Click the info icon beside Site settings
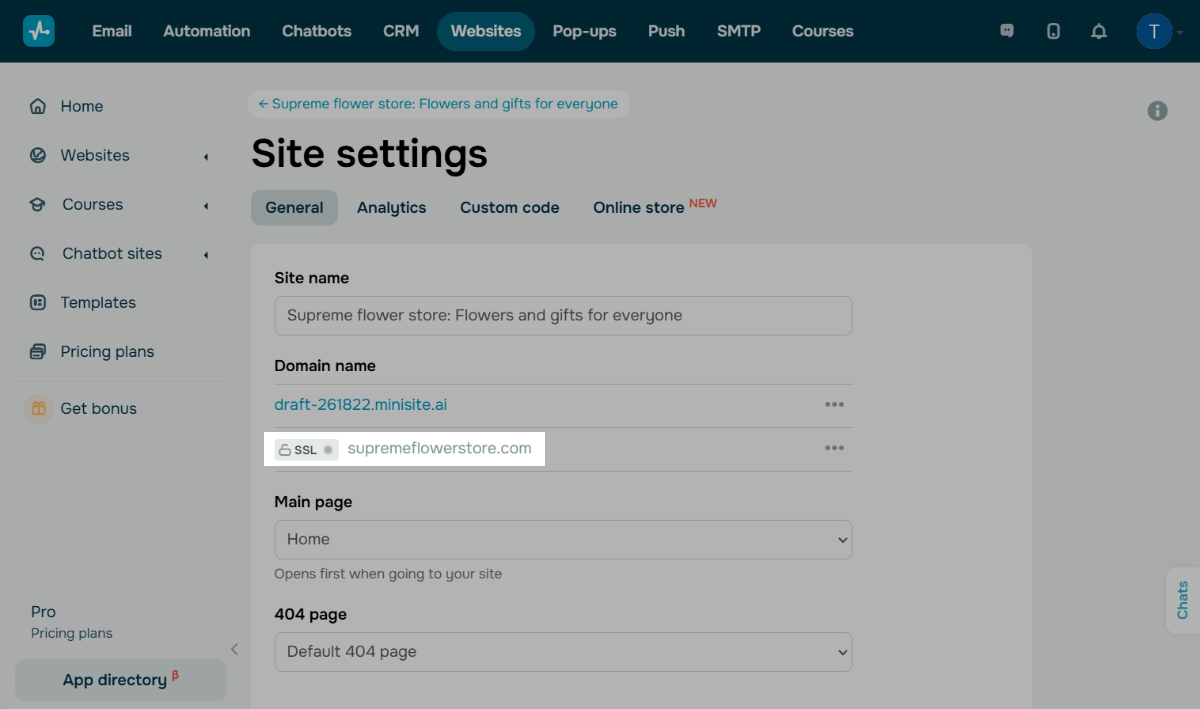The image size is (1200, 709). 1157,111
